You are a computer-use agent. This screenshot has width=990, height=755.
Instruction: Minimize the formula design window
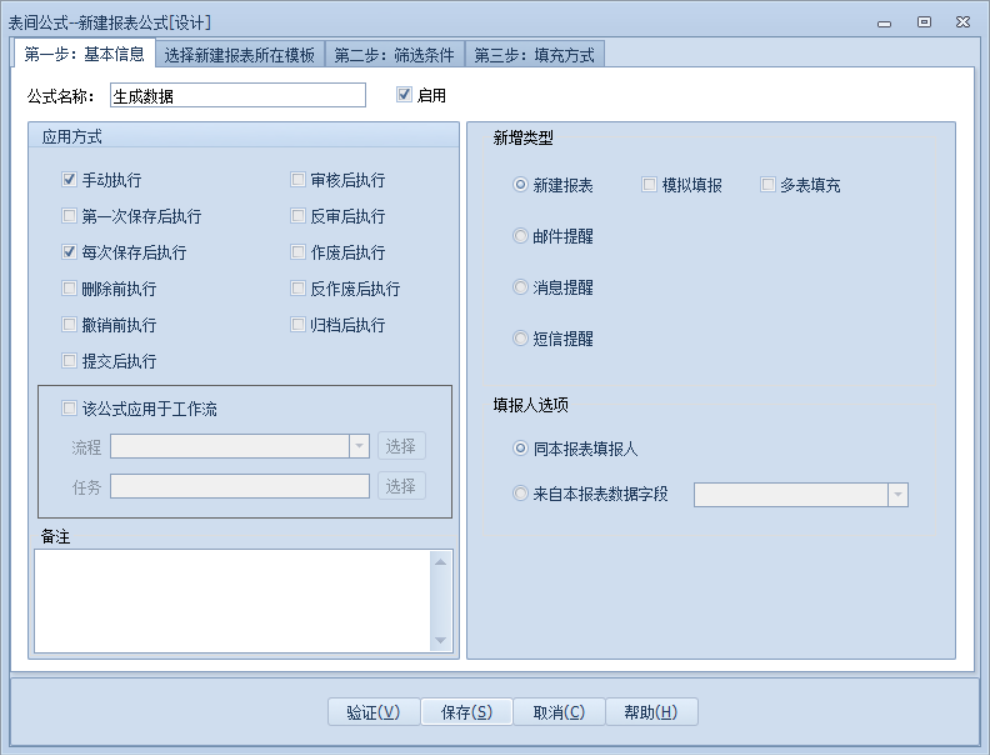(x=885, y=22)
